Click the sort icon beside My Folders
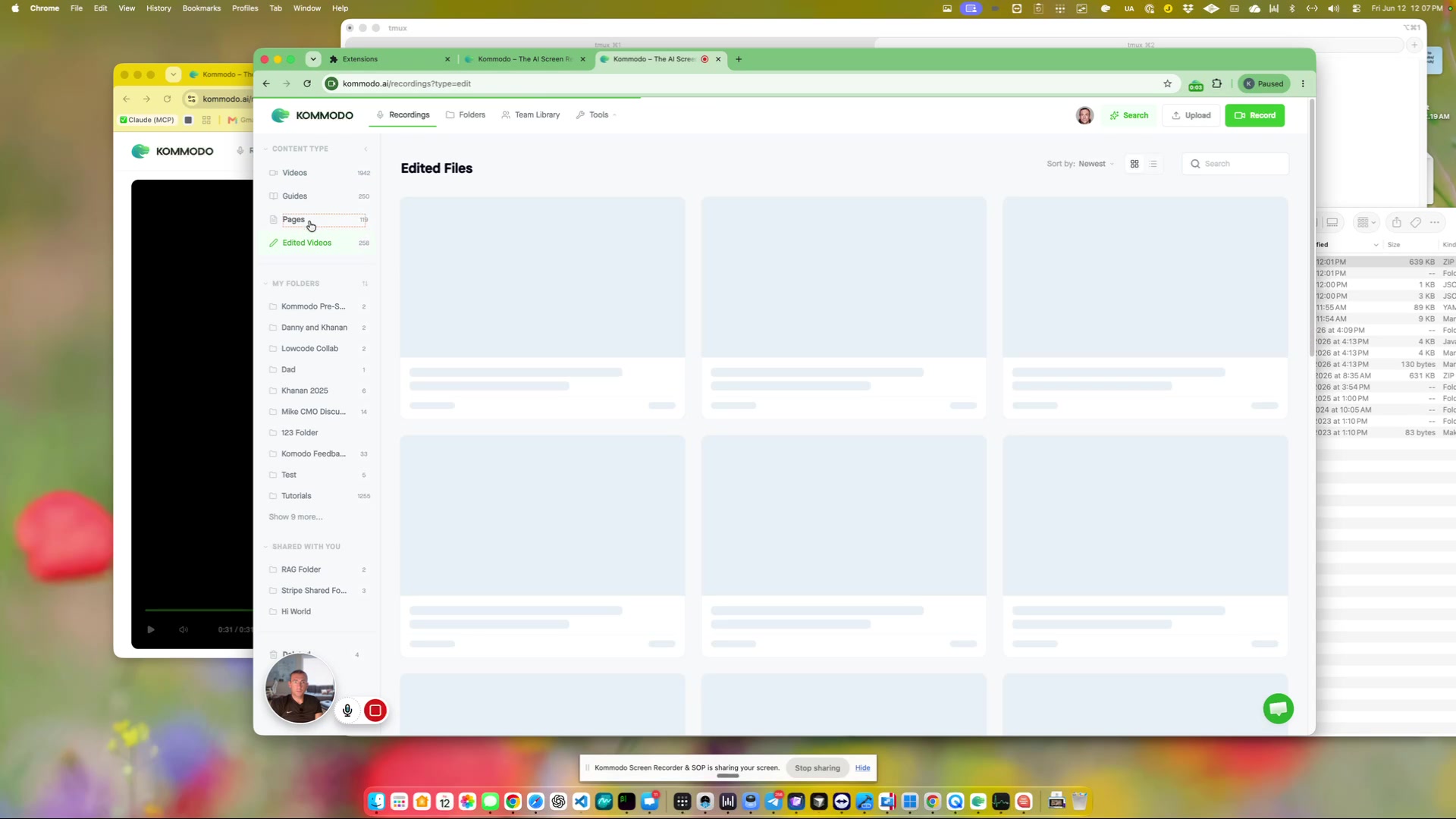The image size is (1456, 819). coord(365,284)
